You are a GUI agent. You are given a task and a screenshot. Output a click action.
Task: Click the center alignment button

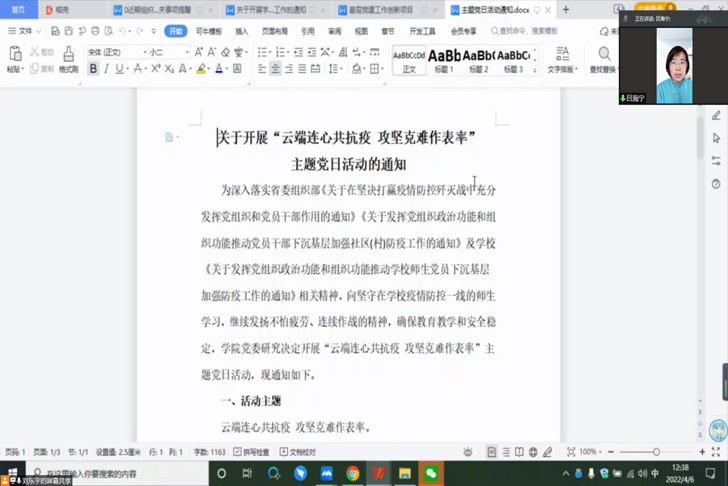point(275,69)
